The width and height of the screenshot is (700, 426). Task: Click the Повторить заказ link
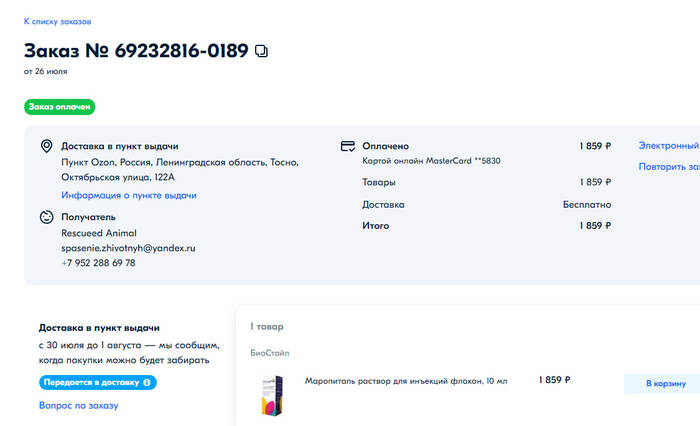coord(668,166)
